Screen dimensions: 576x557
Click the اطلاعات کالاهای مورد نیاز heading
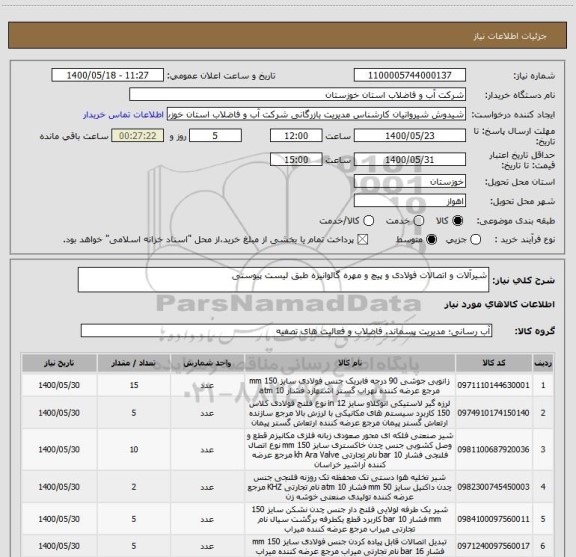(500, 305)
